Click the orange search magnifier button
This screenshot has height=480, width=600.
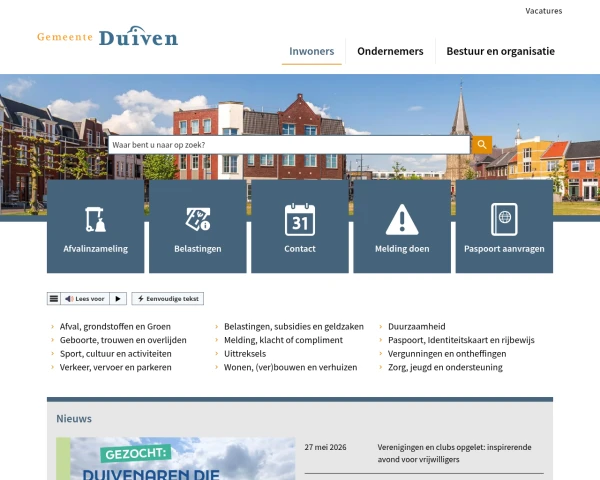pyautogui.click(x=482, y=145)
